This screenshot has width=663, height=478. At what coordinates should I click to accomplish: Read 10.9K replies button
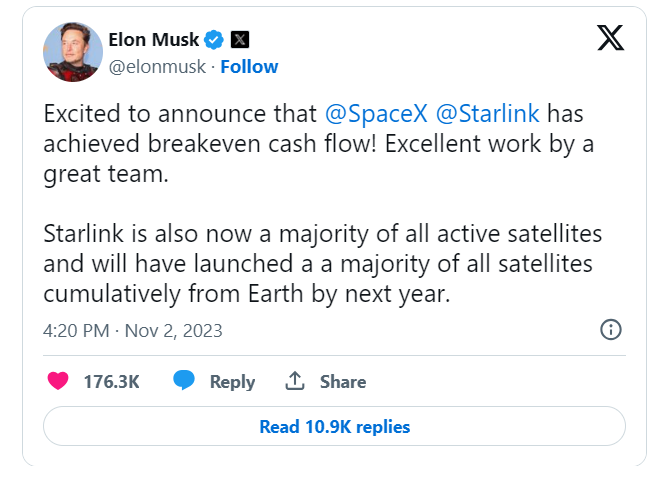[x=334, y=426]
